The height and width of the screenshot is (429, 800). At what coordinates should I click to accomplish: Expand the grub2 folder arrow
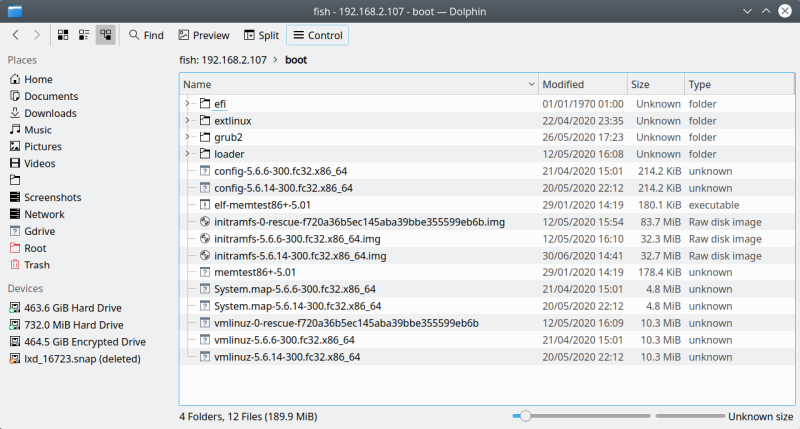(x=187, y=137)
